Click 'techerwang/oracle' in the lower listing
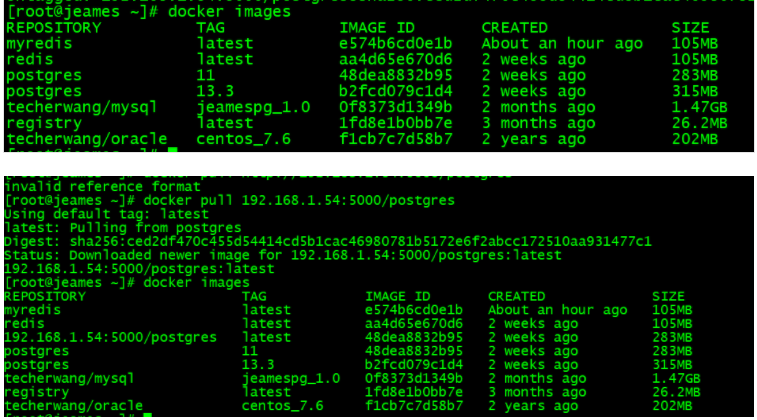Image resolution: width=757 pixels, height=420 pixels. (x=74, y=406)
